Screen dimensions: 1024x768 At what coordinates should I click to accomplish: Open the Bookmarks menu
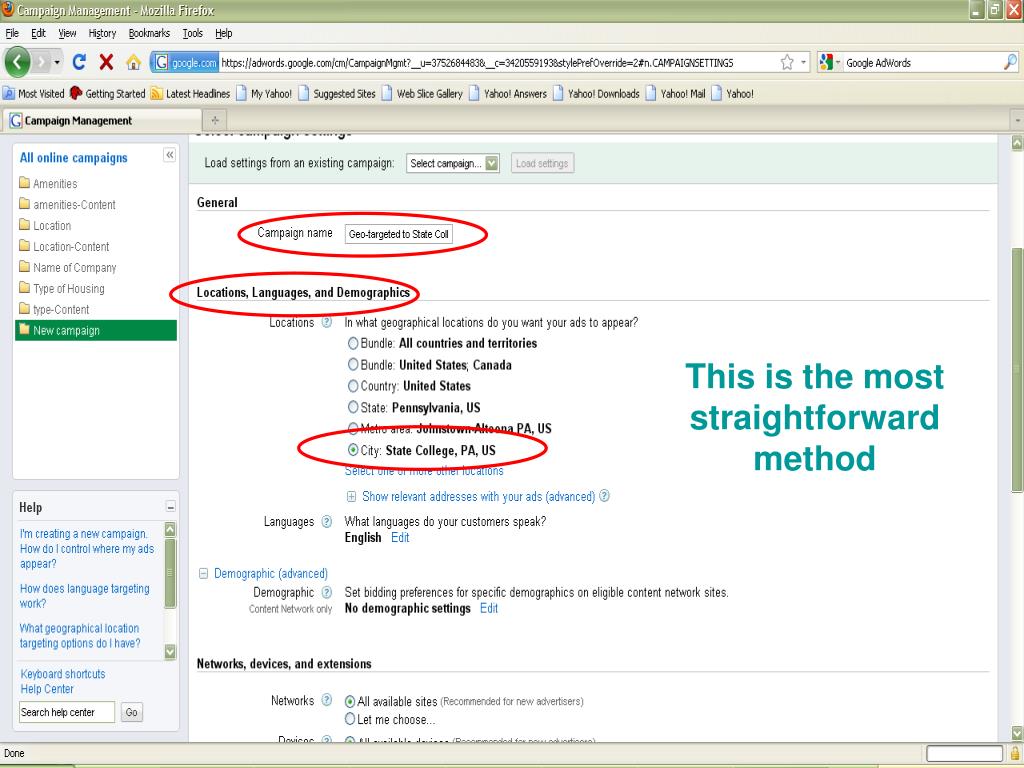point(149,33)
